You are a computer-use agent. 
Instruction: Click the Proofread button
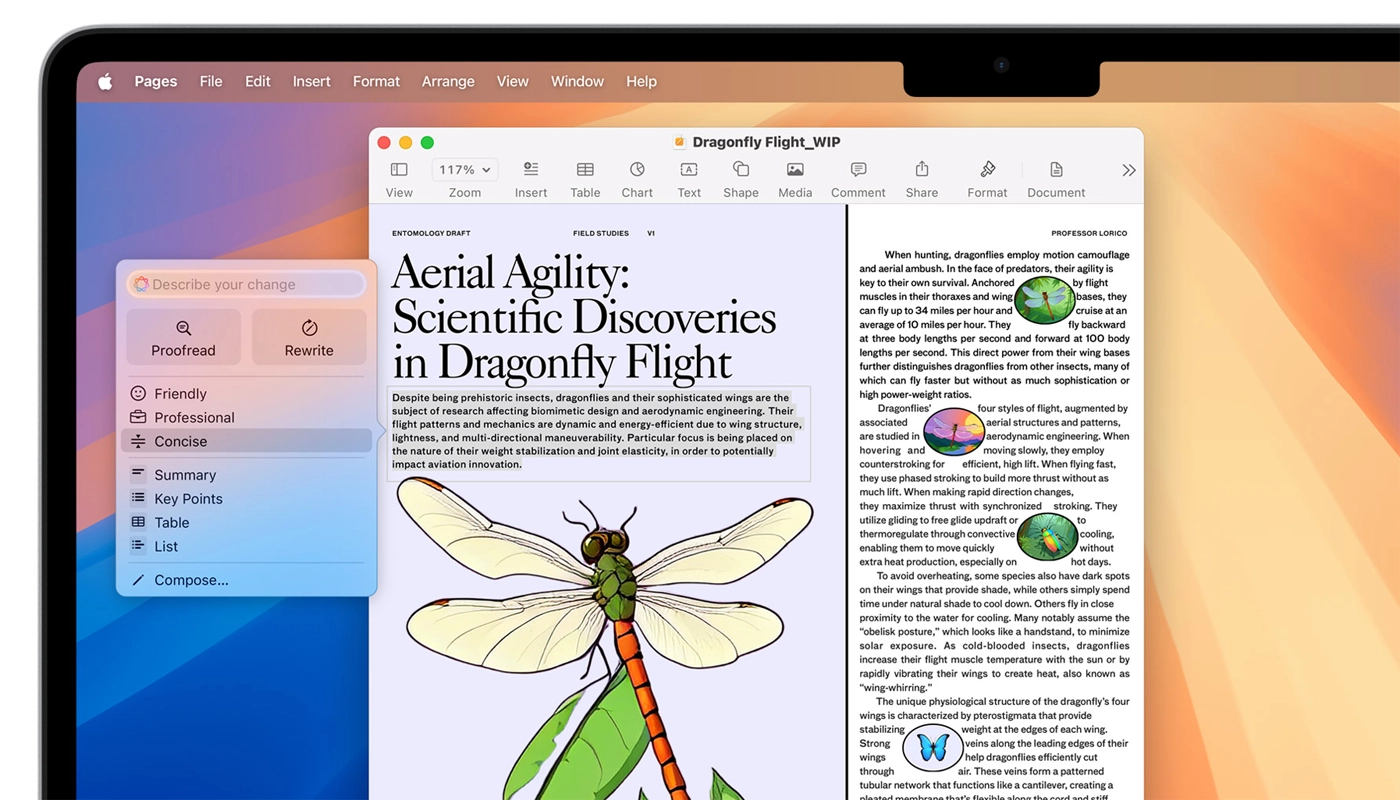coord(183,337)
